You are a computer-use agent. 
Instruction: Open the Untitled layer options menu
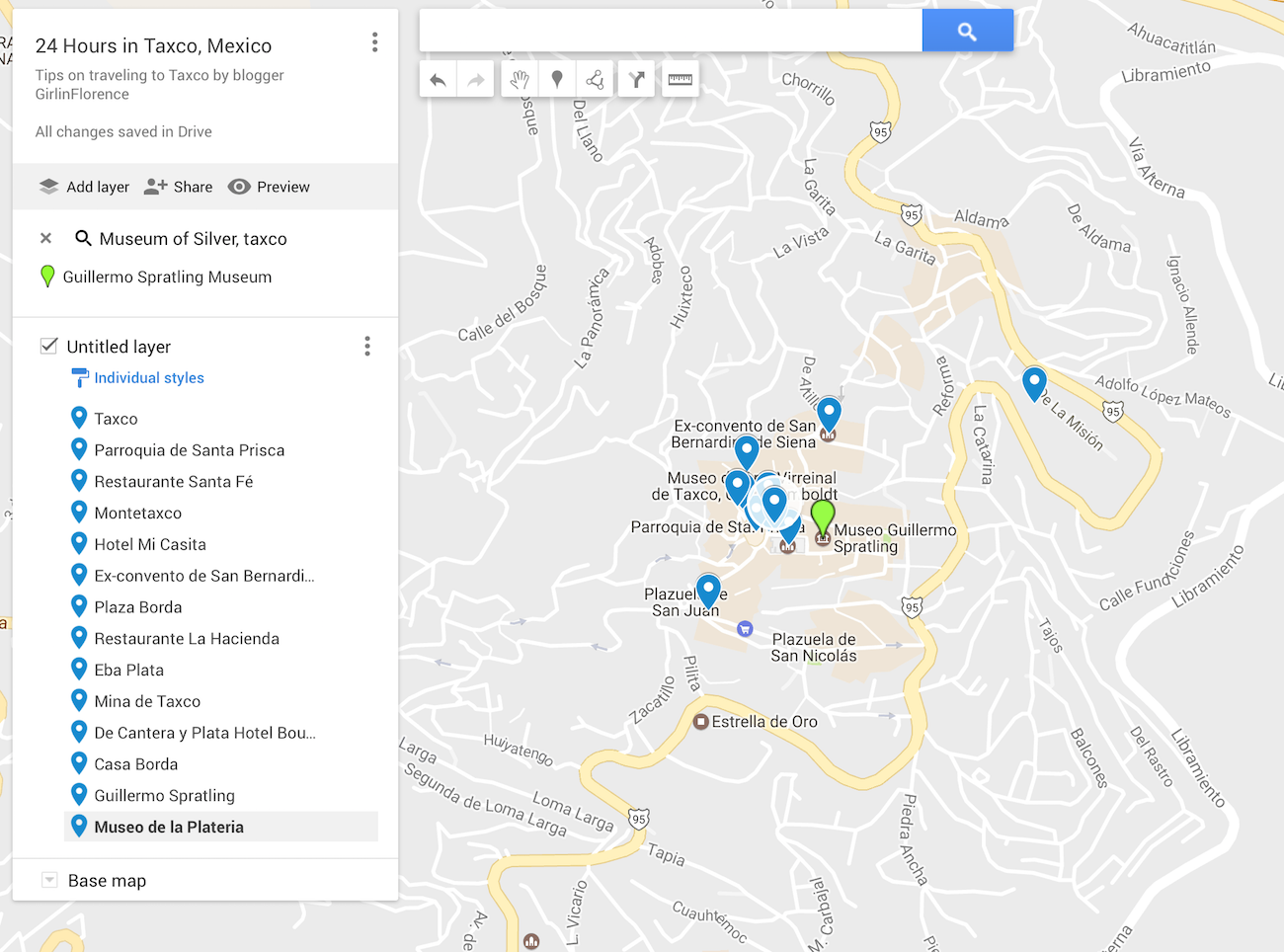(x=367, y=346)
